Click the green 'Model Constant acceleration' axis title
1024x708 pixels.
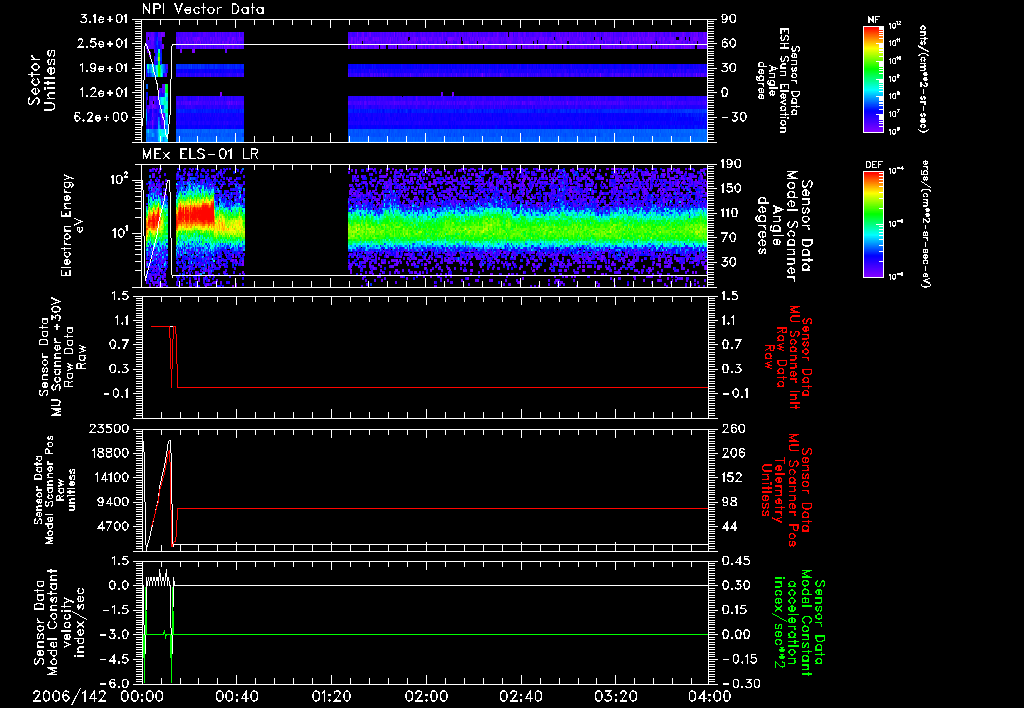point(798,622)
